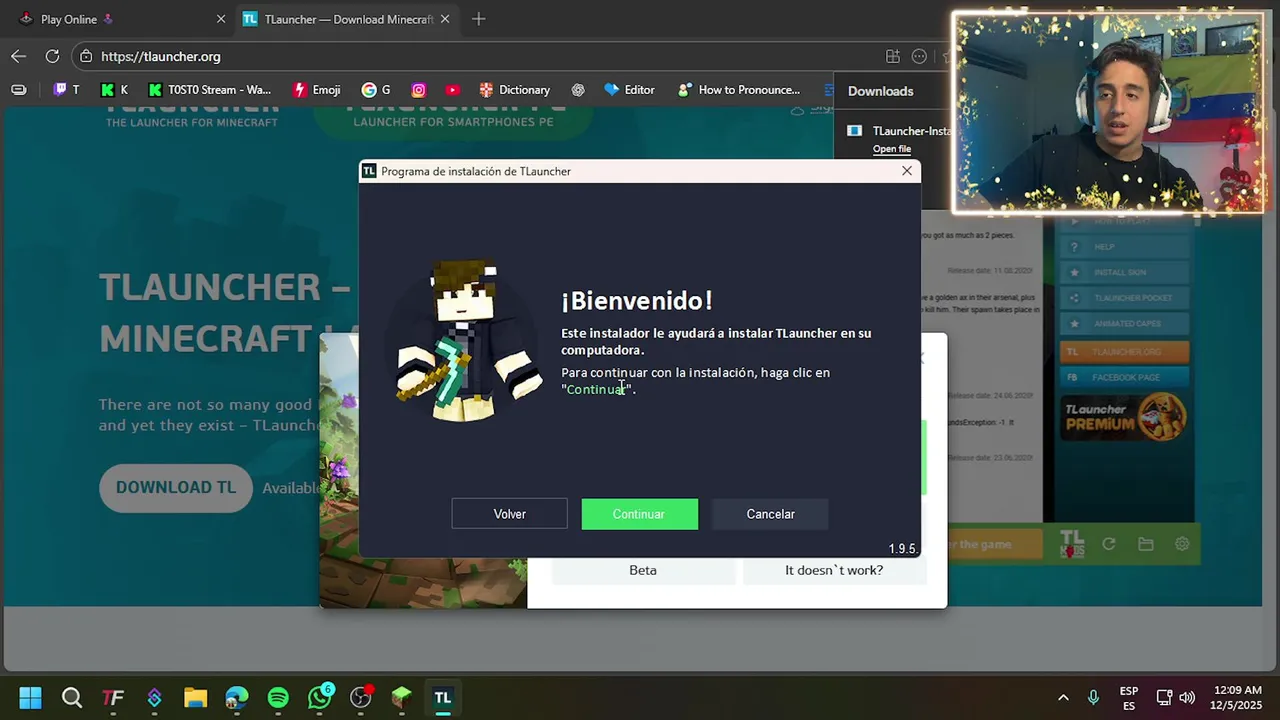Close the Play Online tab
Screen dimensions: 1280x720
point(221,19)
